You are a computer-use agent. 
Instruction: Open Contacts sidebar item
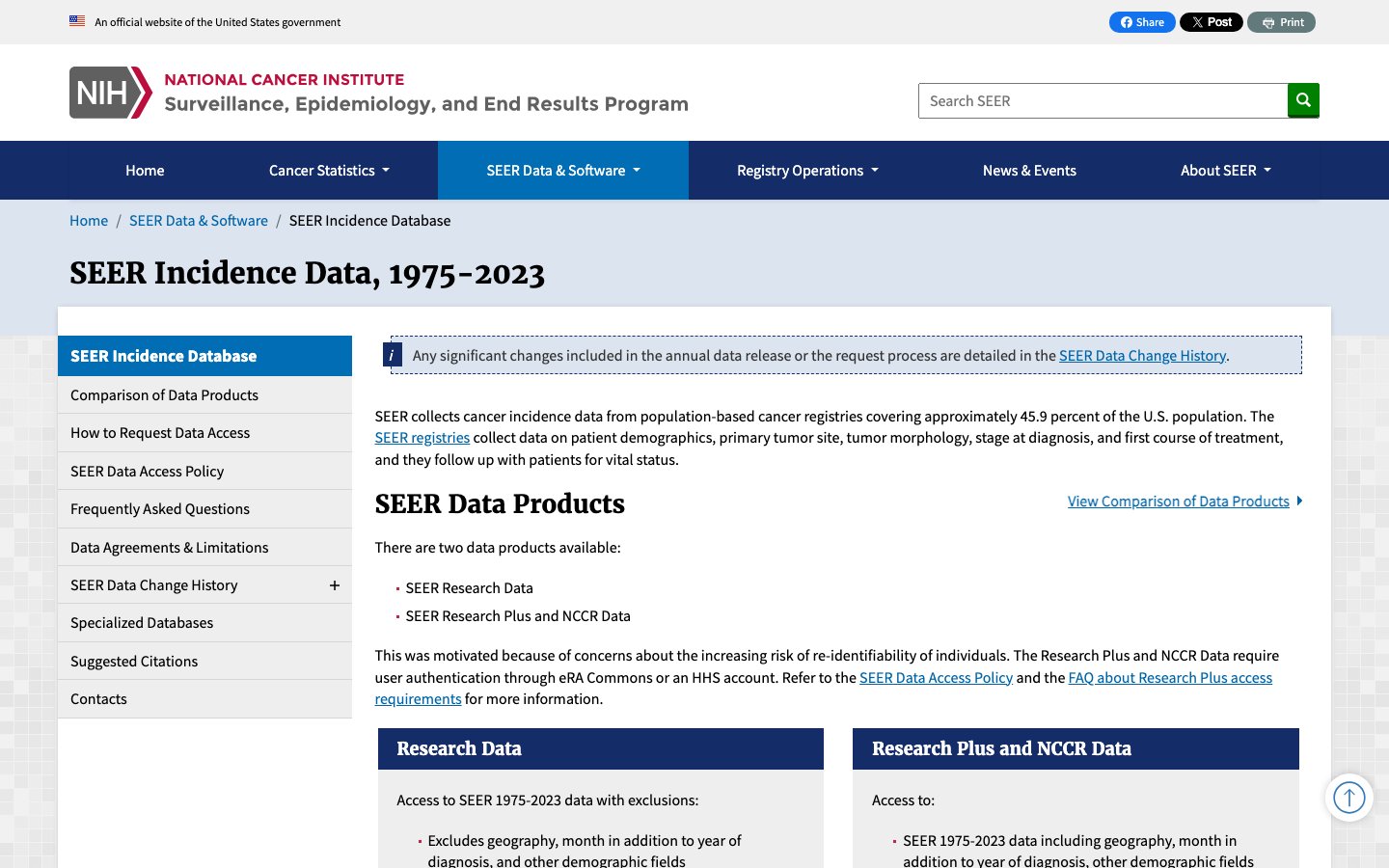[x=204, y=699]
